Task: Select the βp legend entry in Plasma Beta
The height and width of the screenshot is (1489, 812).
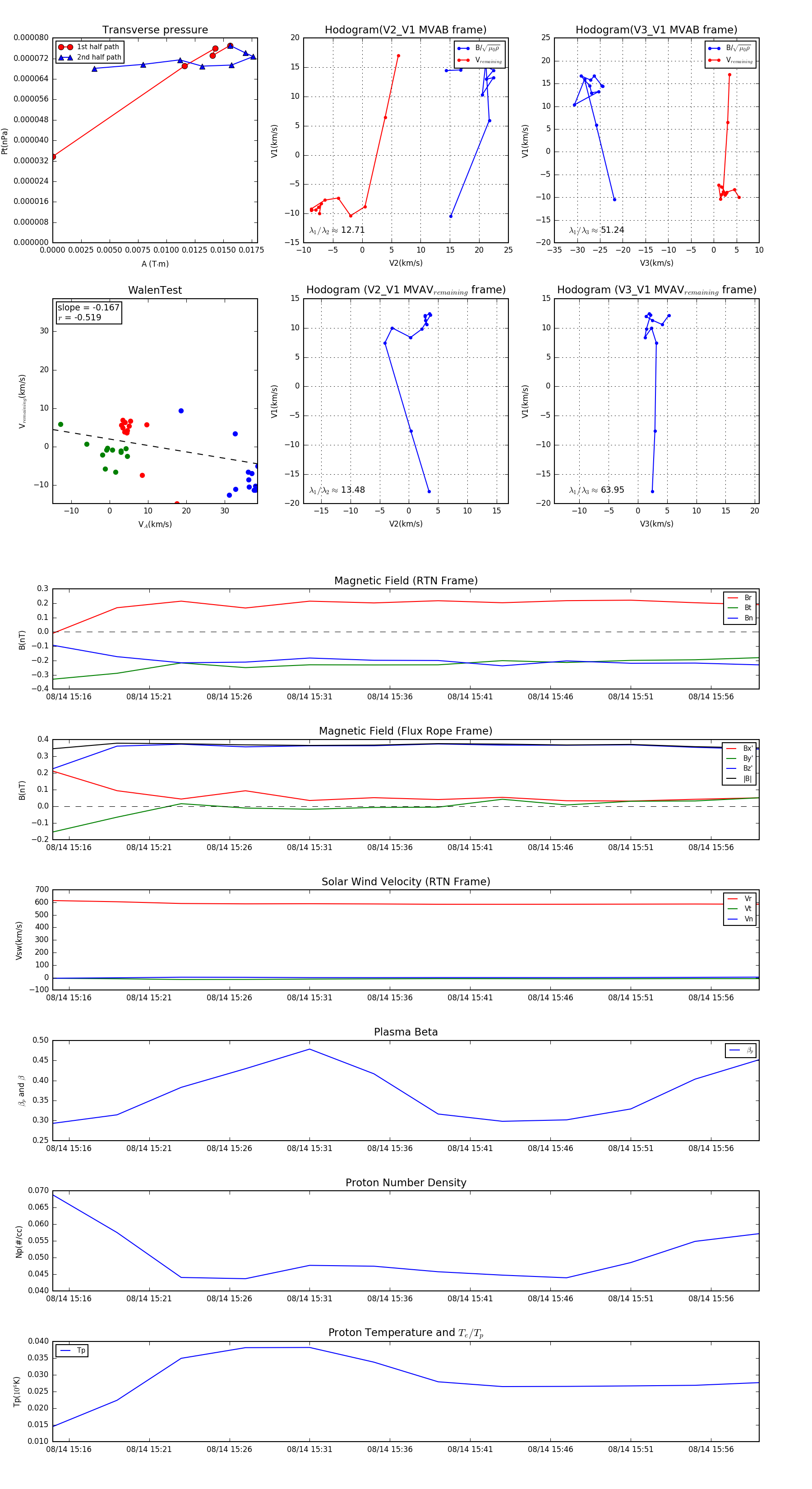Action: (741, 1050)
